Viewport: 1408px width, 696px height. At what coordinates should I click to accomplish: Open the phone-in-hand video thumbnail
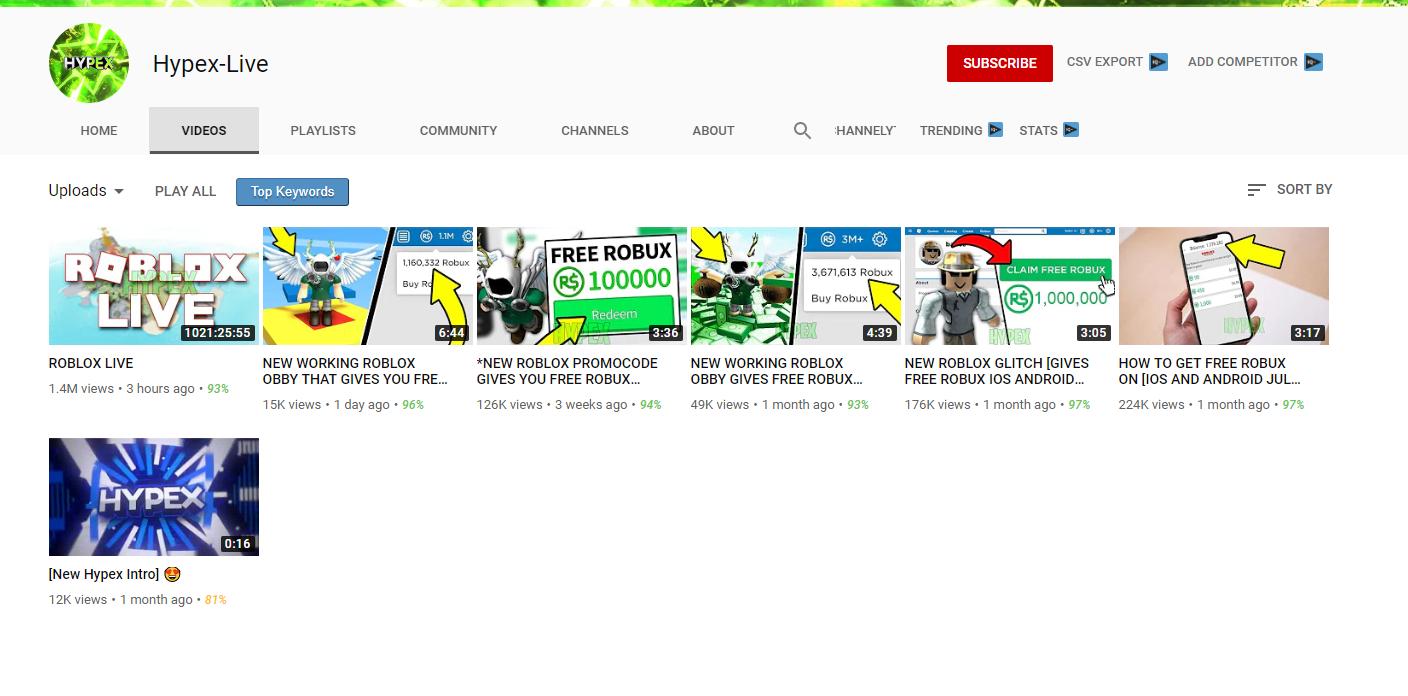1224,286
